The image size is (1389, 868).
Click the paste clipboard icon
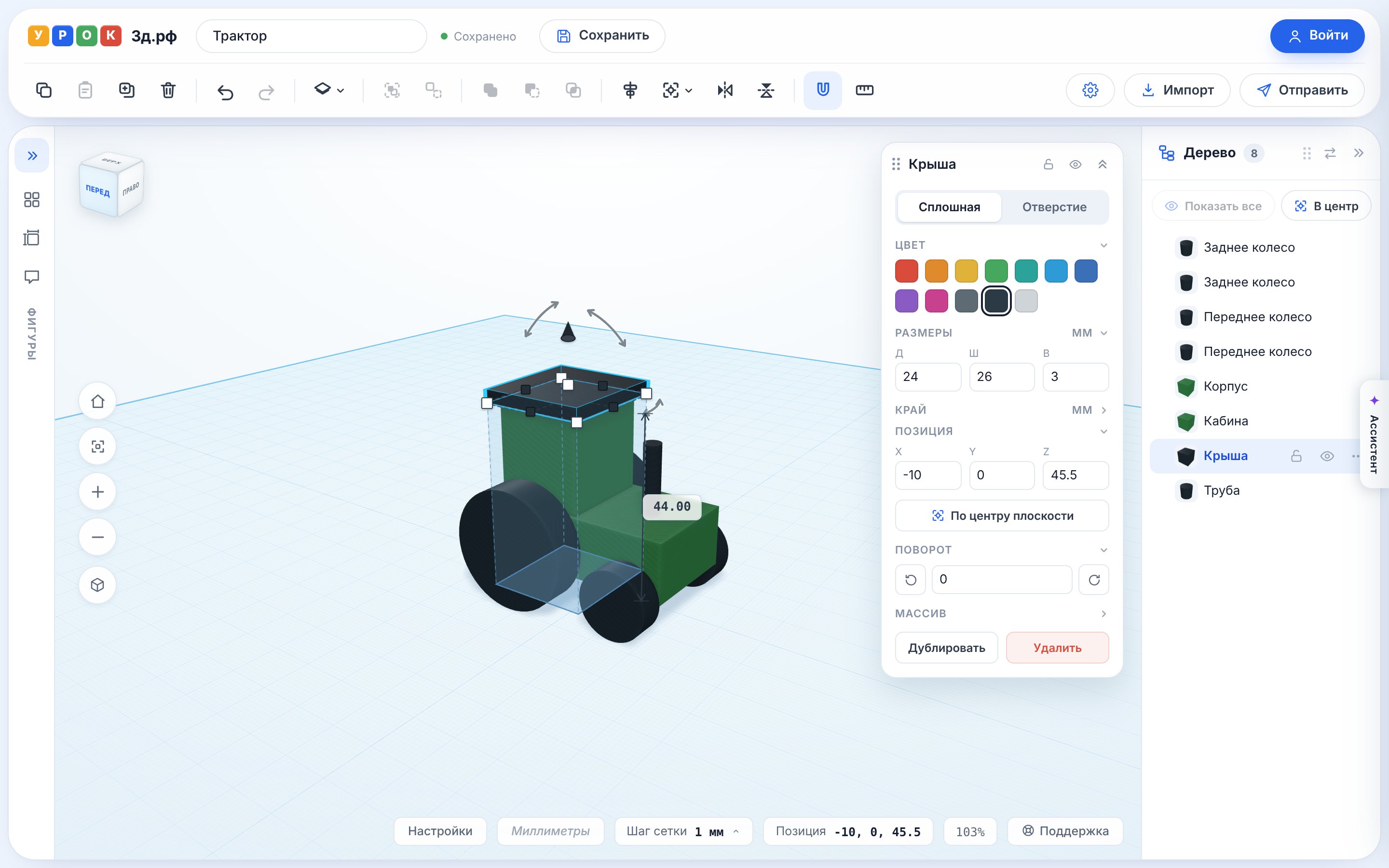click(x=85, y=90)
